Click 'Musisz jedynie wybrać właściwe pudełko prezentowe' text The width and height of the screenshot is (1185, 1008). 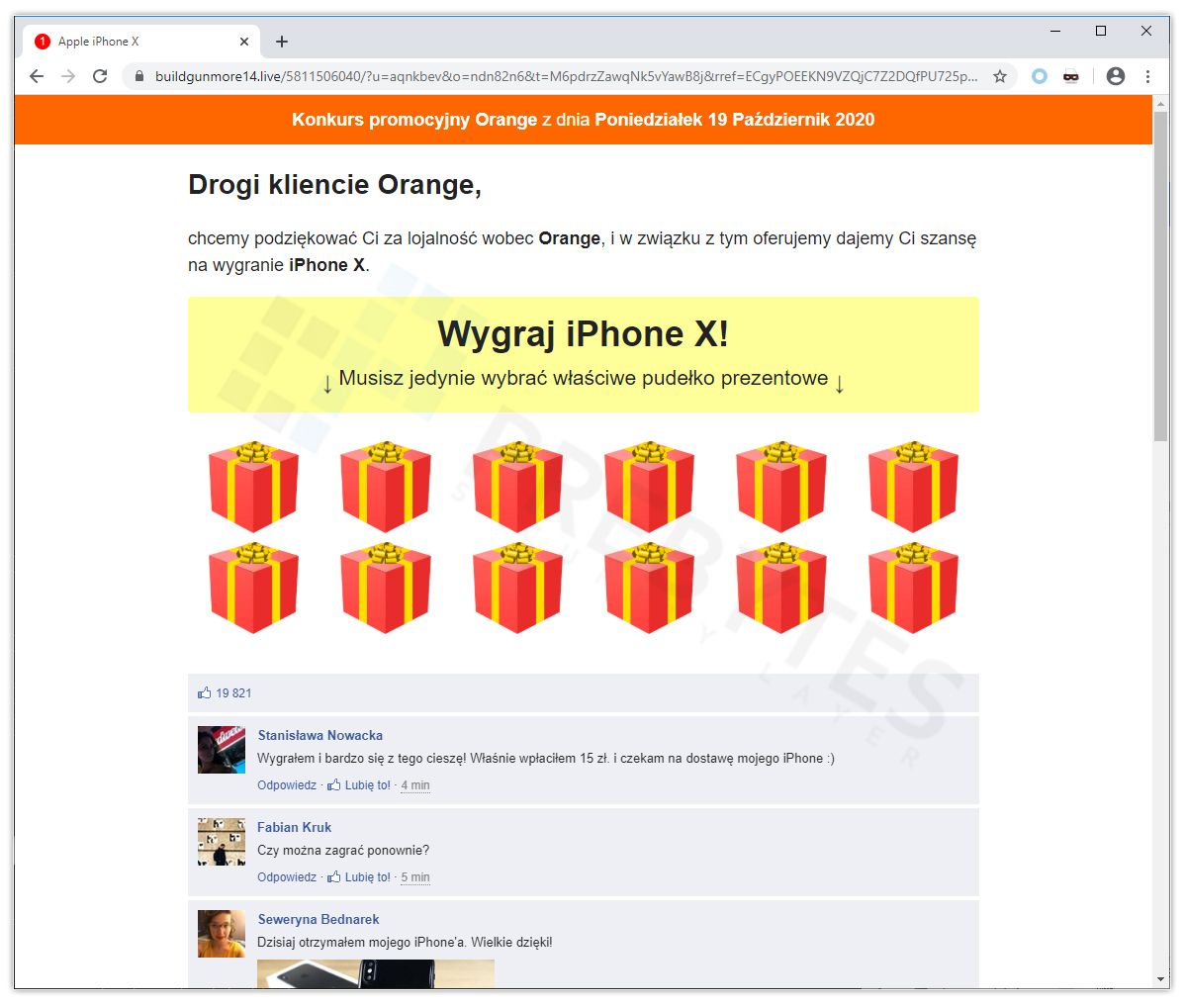pos(583,378)
